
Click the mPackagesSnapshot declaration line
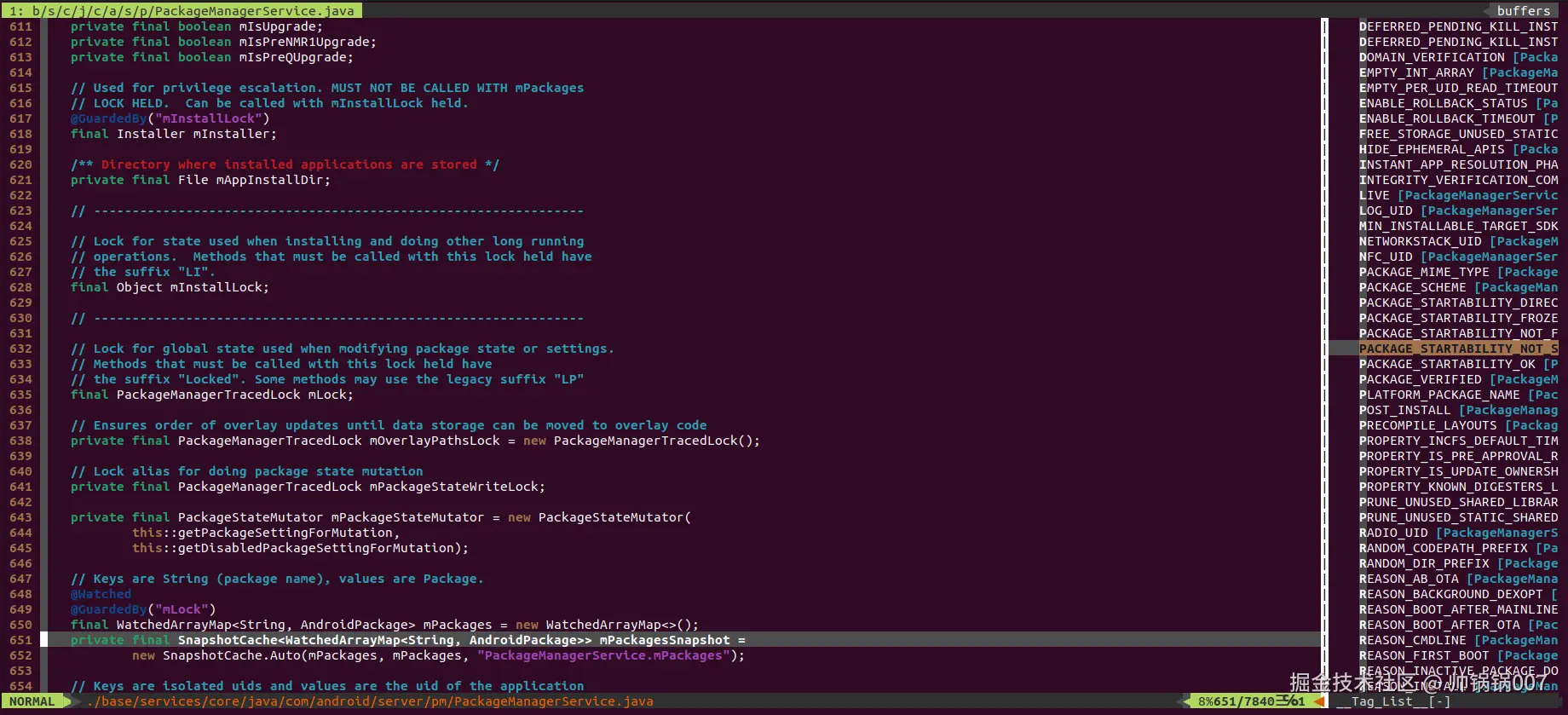pyautogui.click(x=408, y=640)
